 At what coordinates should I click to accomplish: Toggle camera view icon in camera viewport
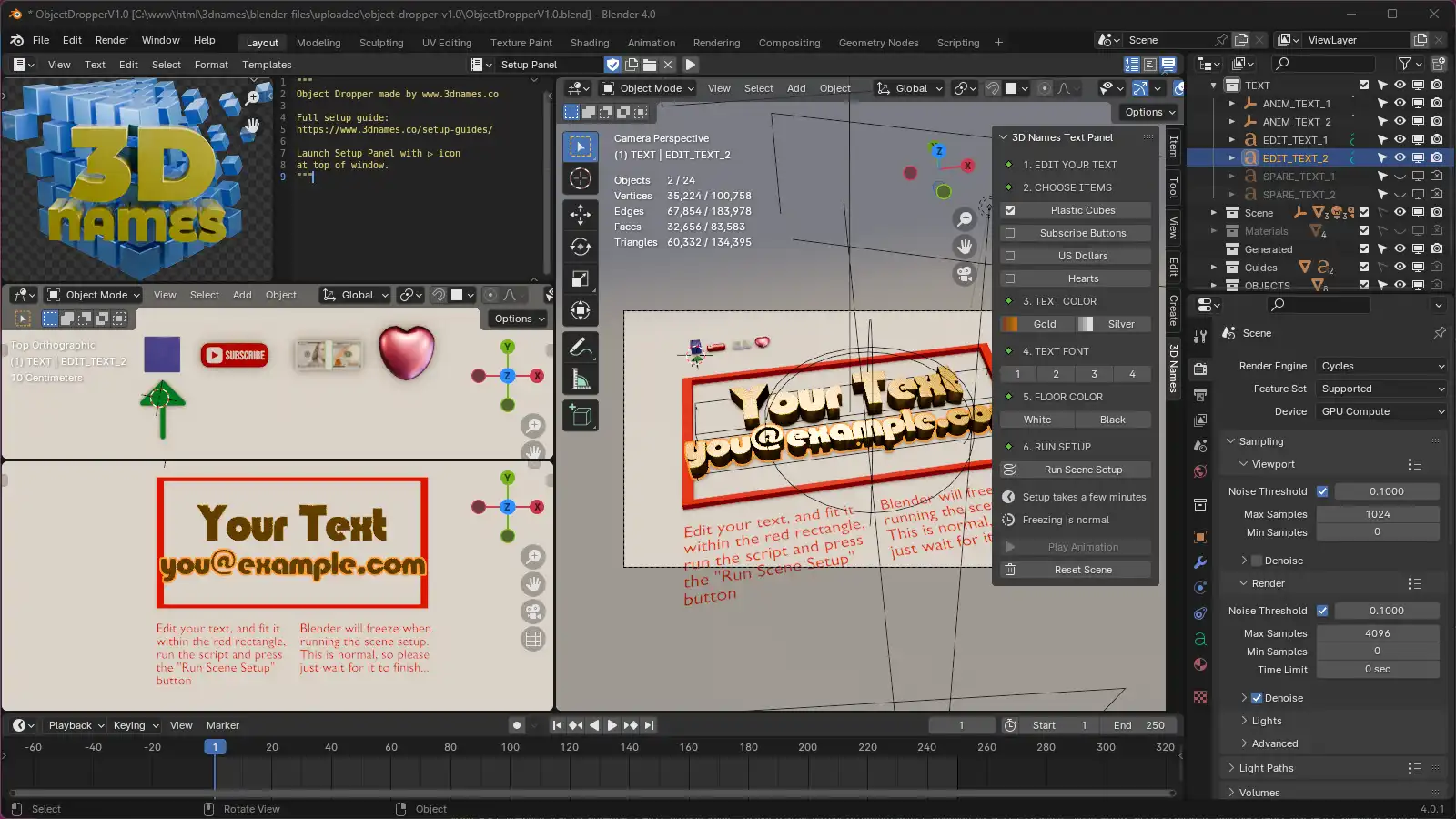click(965, 273)
